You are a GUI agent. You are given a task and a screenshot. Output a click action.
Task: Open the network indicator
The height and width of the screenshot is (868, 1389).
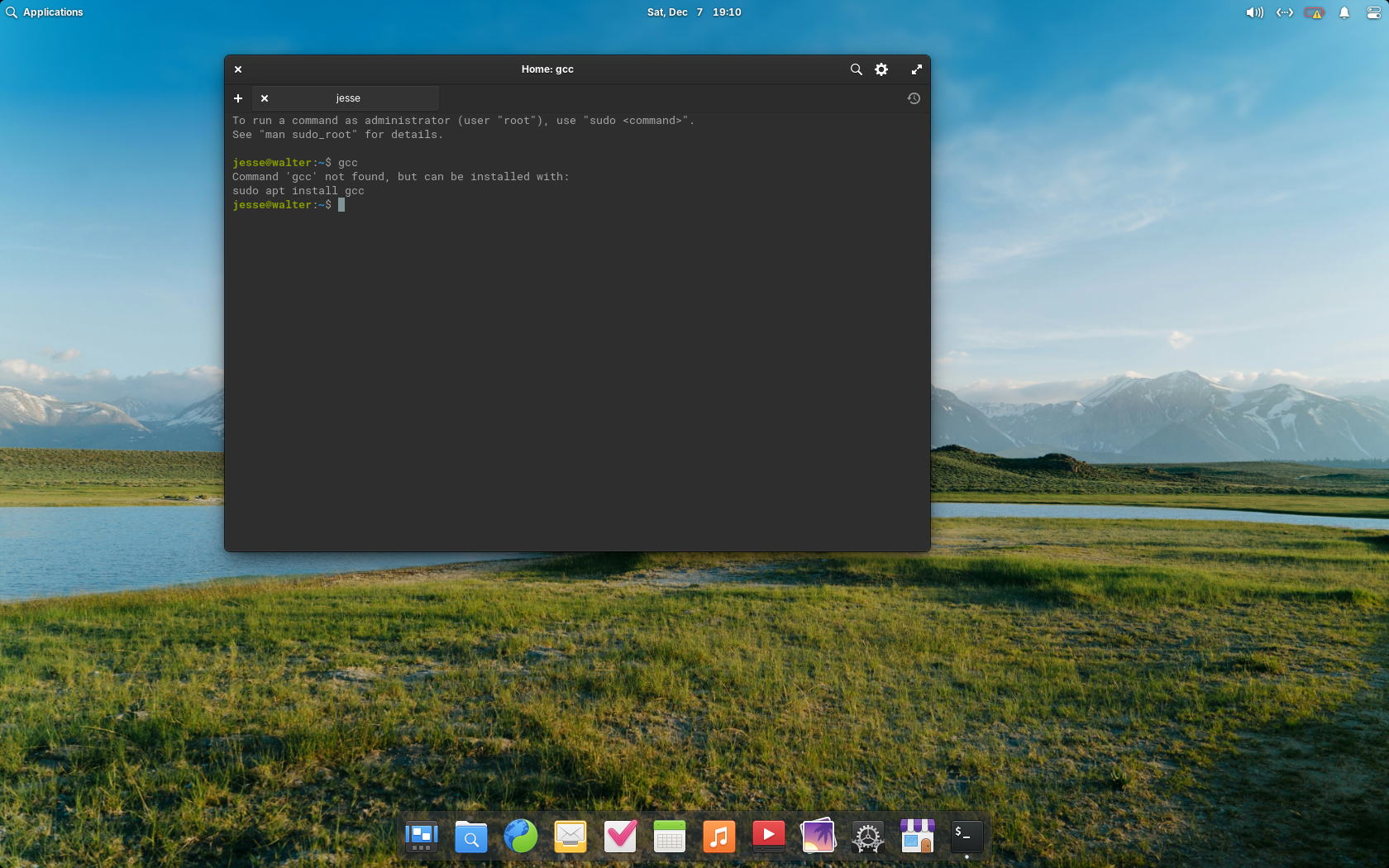[x=1284, y=12]
